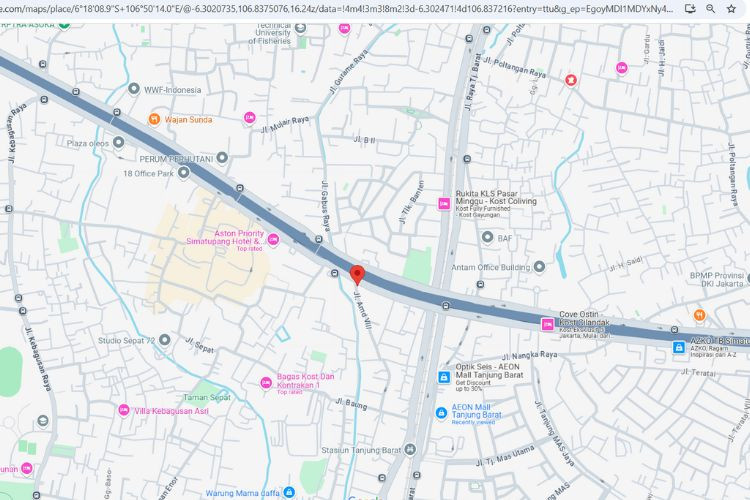Bookmark this page with the star icon

pos(731,9)
